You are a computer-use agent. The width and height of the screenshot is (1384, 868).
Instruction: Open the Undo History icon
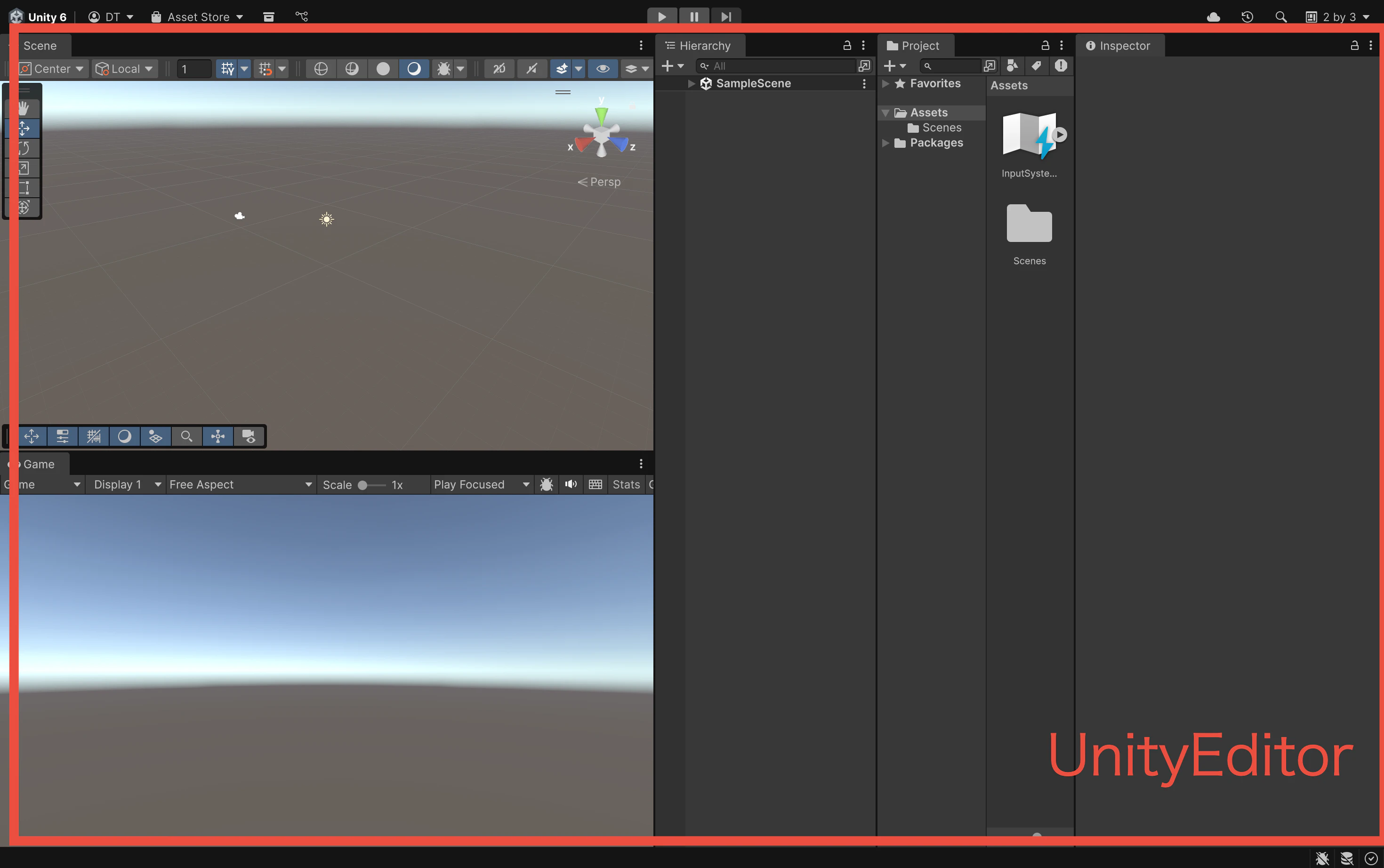1247,17
